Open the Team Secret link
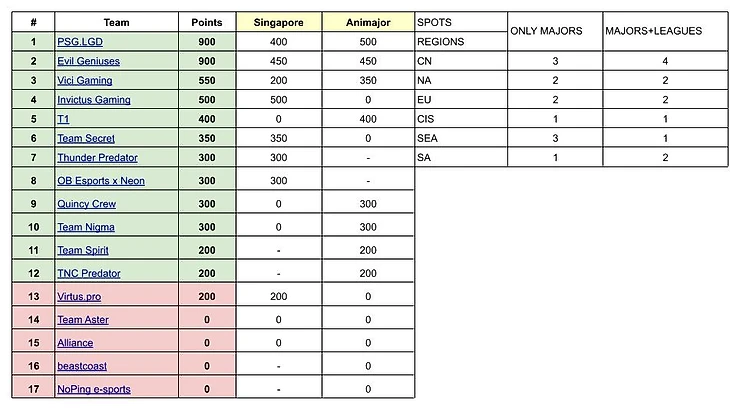 point(83,138)
